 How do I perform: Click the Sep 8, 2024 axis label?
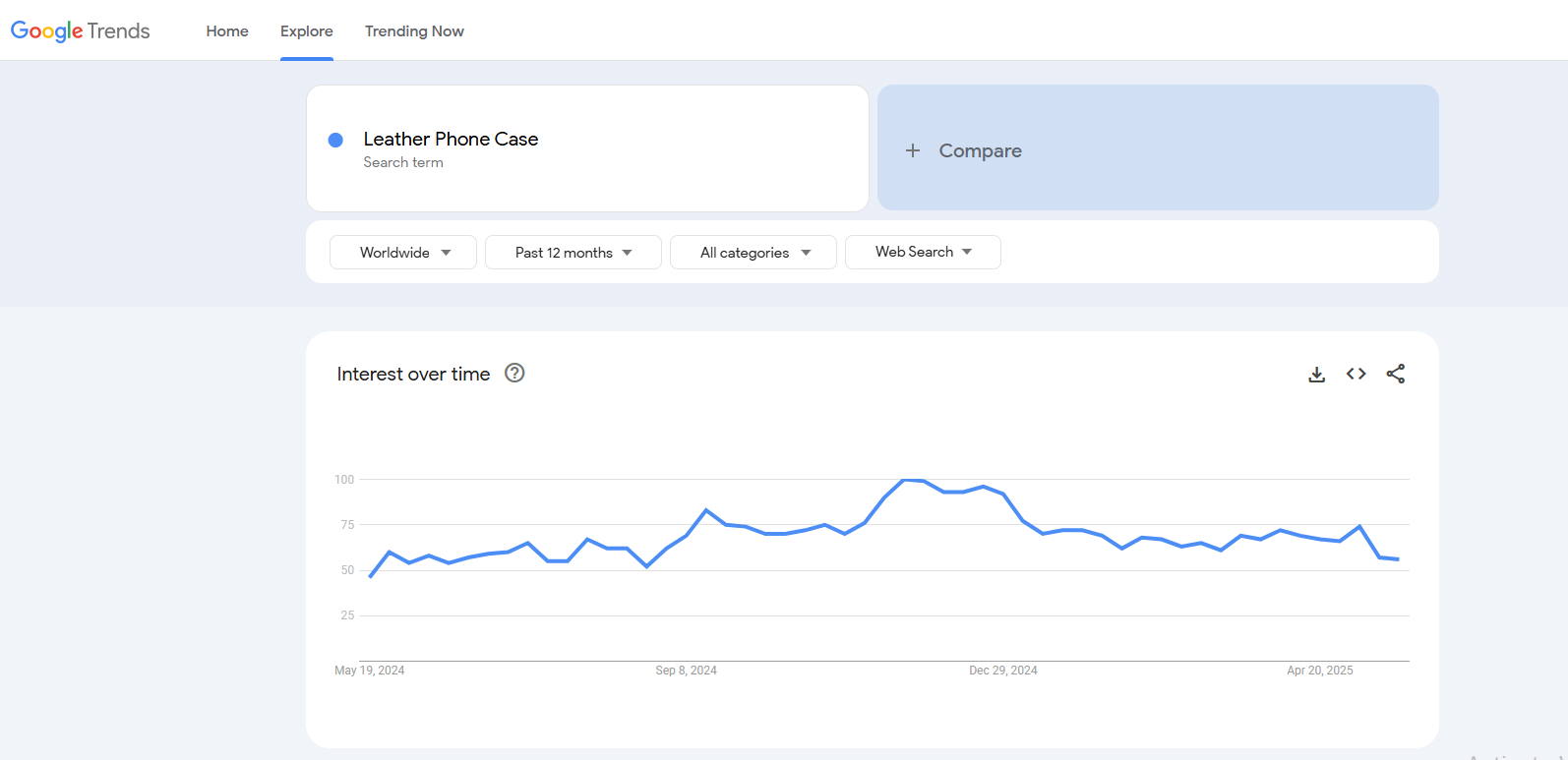[x=686, y=671]
